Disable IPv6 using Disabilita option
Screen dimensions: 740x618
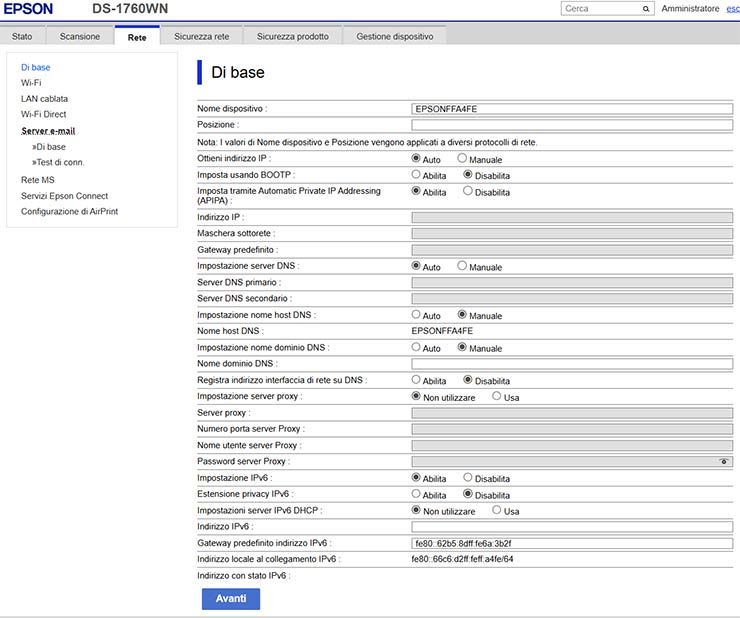[x=467, y=478]
